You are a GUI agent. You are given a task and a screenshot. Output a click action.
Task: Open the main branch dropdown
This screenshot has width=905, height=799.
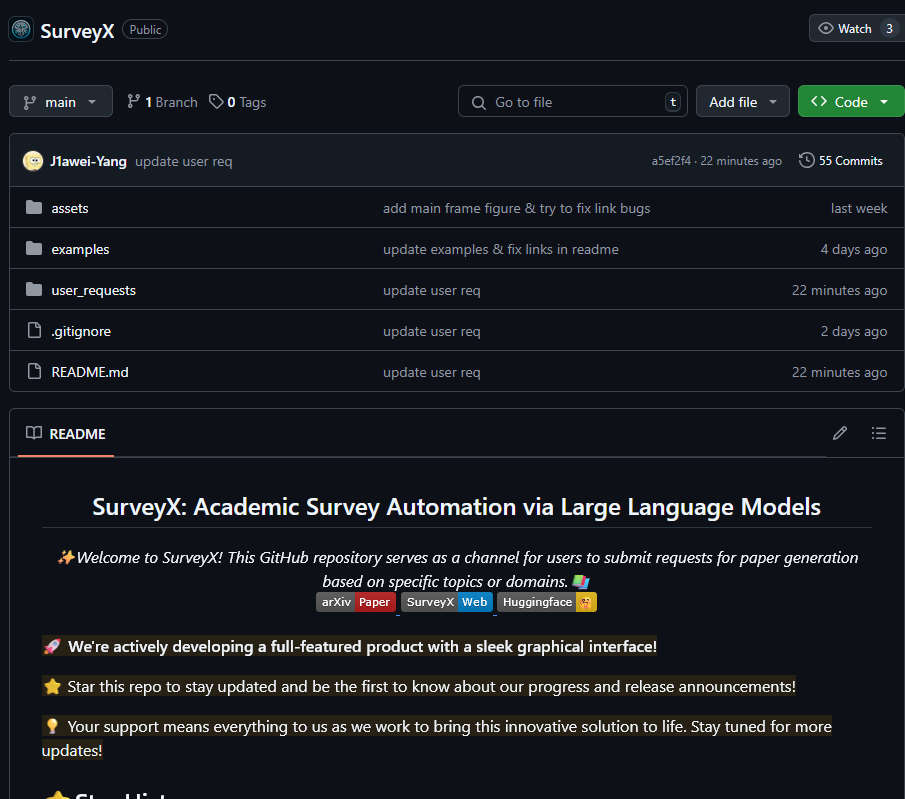61,102
